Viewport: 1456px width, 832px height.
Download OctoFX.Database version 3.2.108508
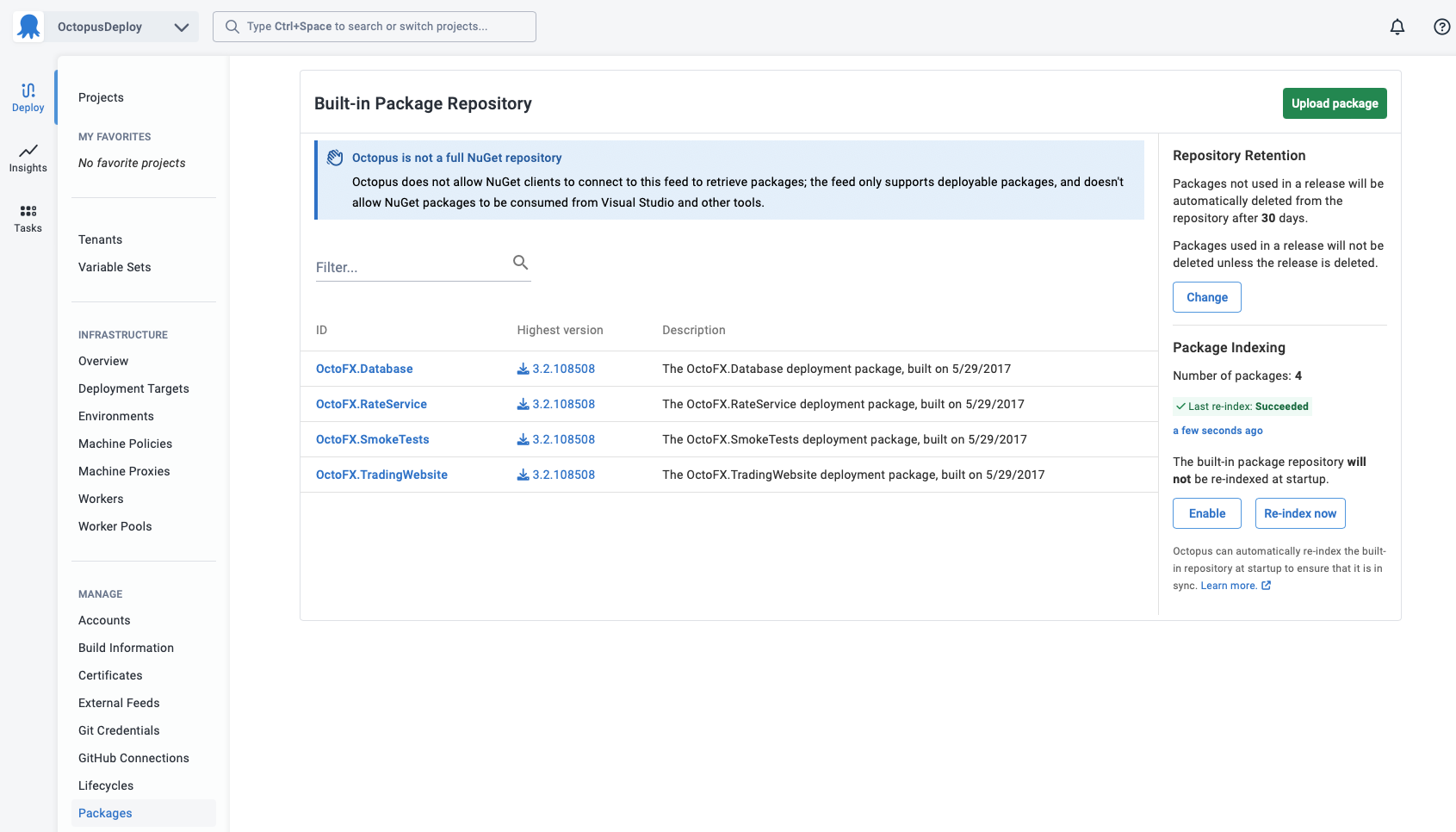click(556, 369)
